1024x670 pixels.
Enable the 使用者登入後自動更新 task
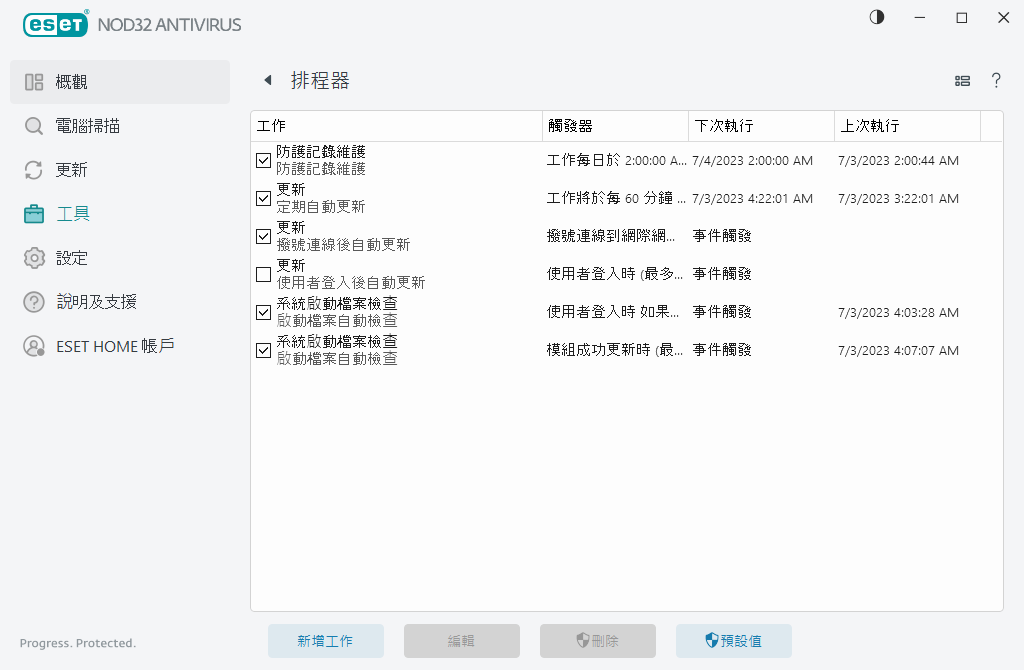(x=263, y=273)
